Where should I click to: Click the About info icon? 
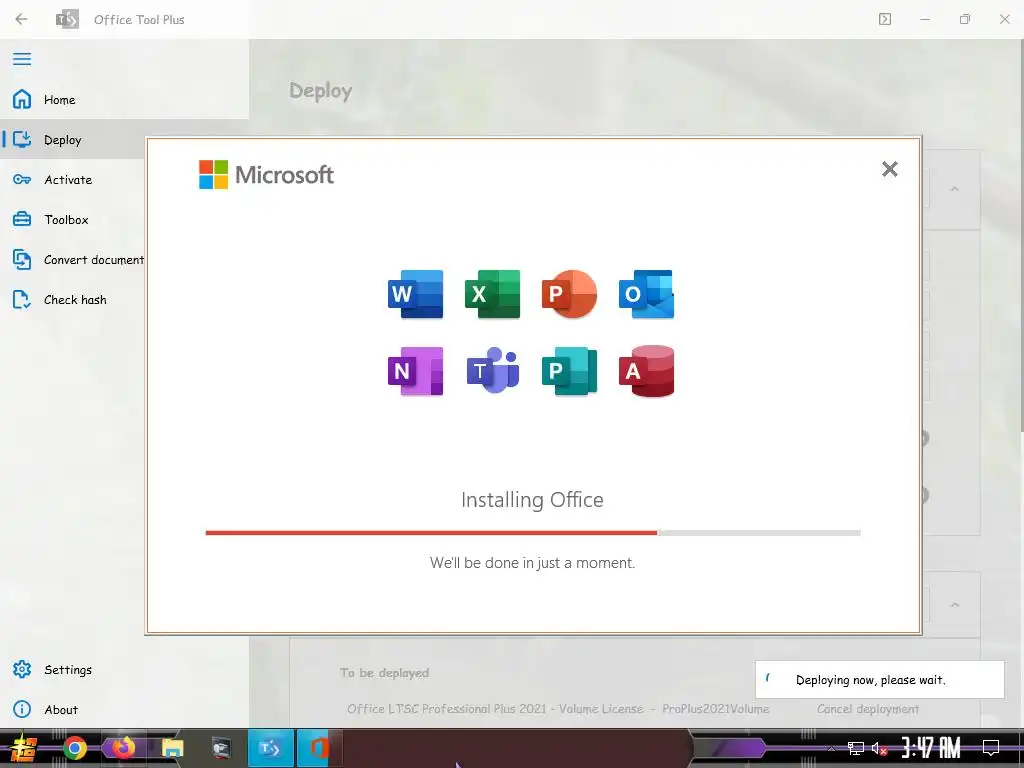[22, 709]
